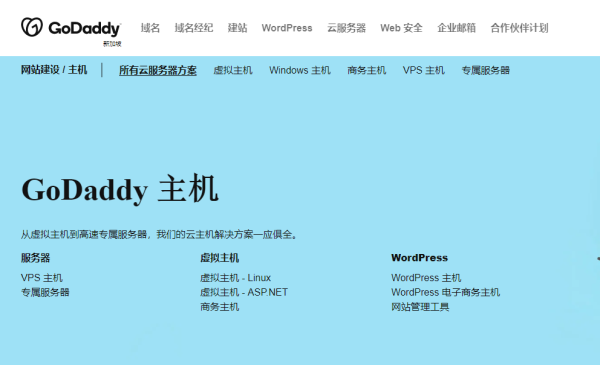
Task: Select VPS 主机 in the sub navigation bar
Action: (424, 70)
